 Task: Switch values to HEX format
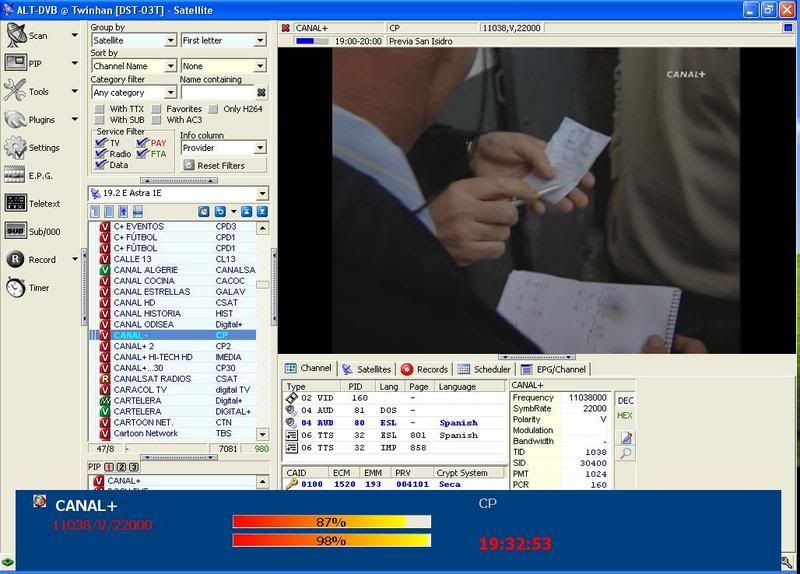click(x=625, y=415)
